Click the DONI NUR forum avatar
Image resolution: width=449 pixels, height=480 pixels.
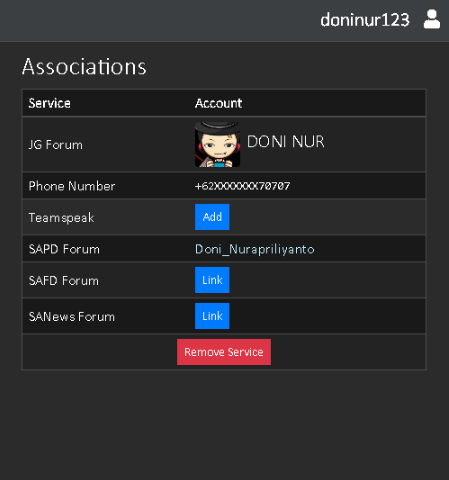click(x=217, y=144)
